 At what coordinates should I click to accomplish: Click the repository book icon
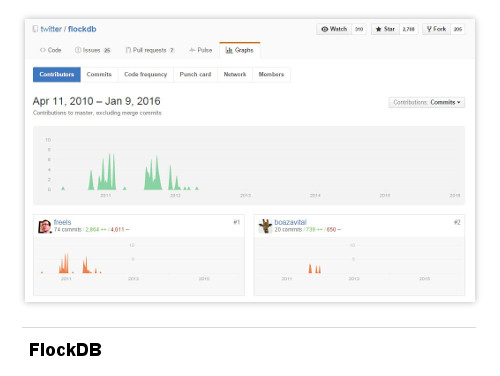(x=35, y=29)
